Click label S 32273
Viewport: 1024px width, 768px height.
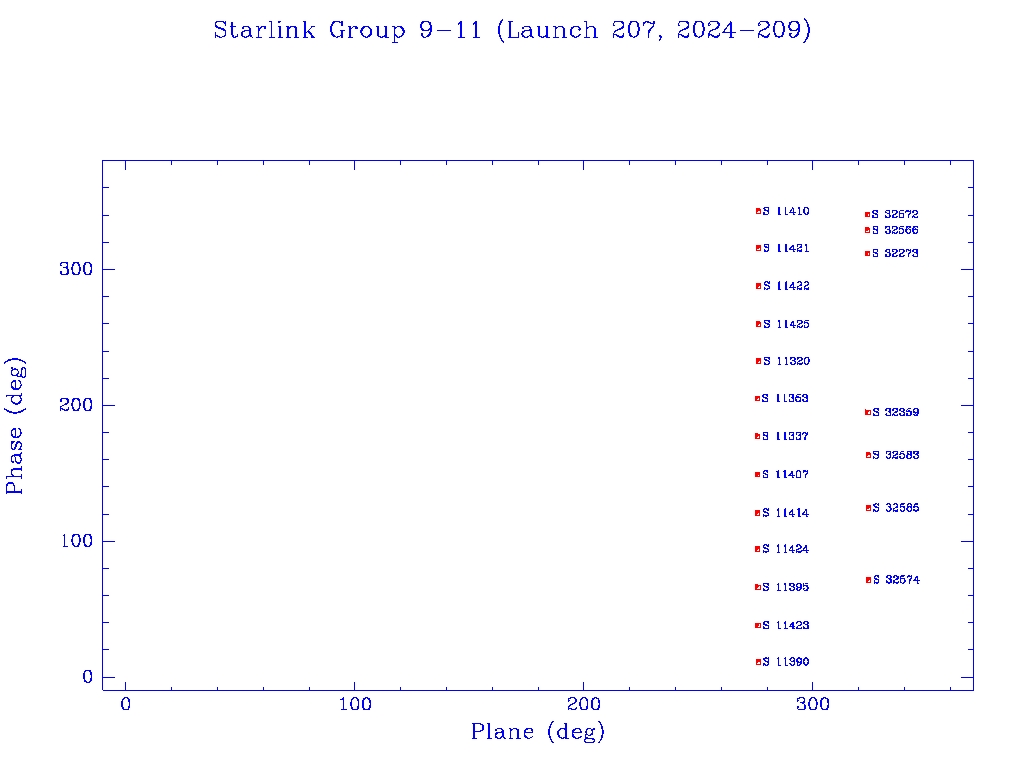pyautogui.click(x=895, y=253)
